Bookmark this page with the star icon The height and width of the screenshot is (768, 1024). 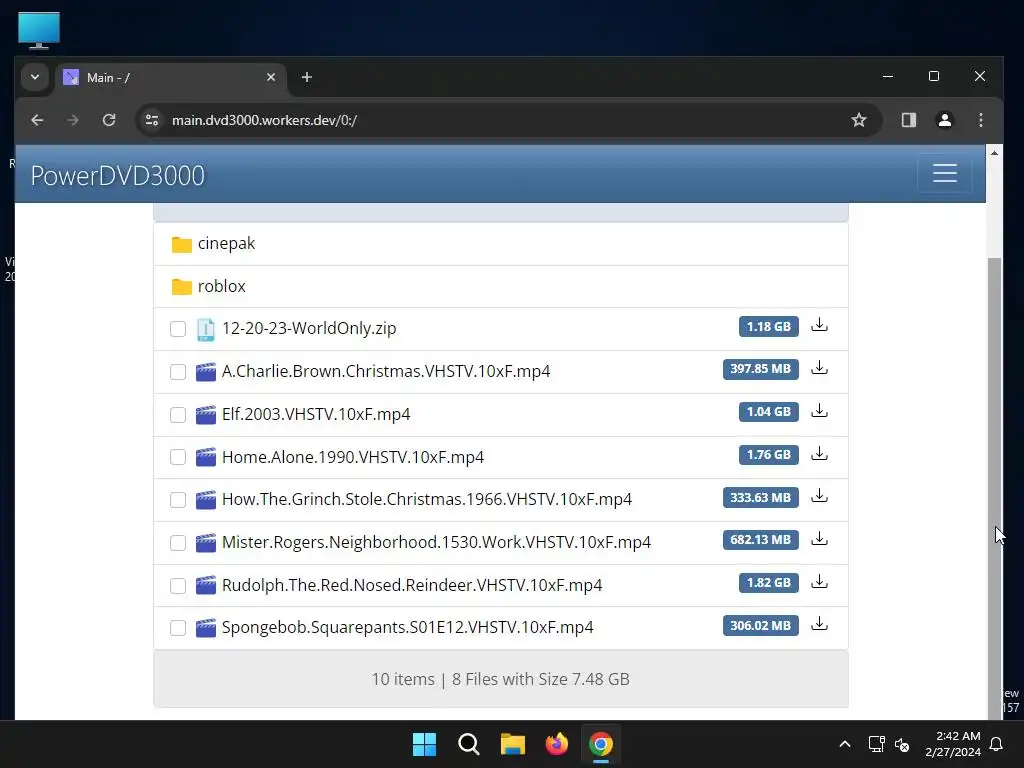coord(859,120)
